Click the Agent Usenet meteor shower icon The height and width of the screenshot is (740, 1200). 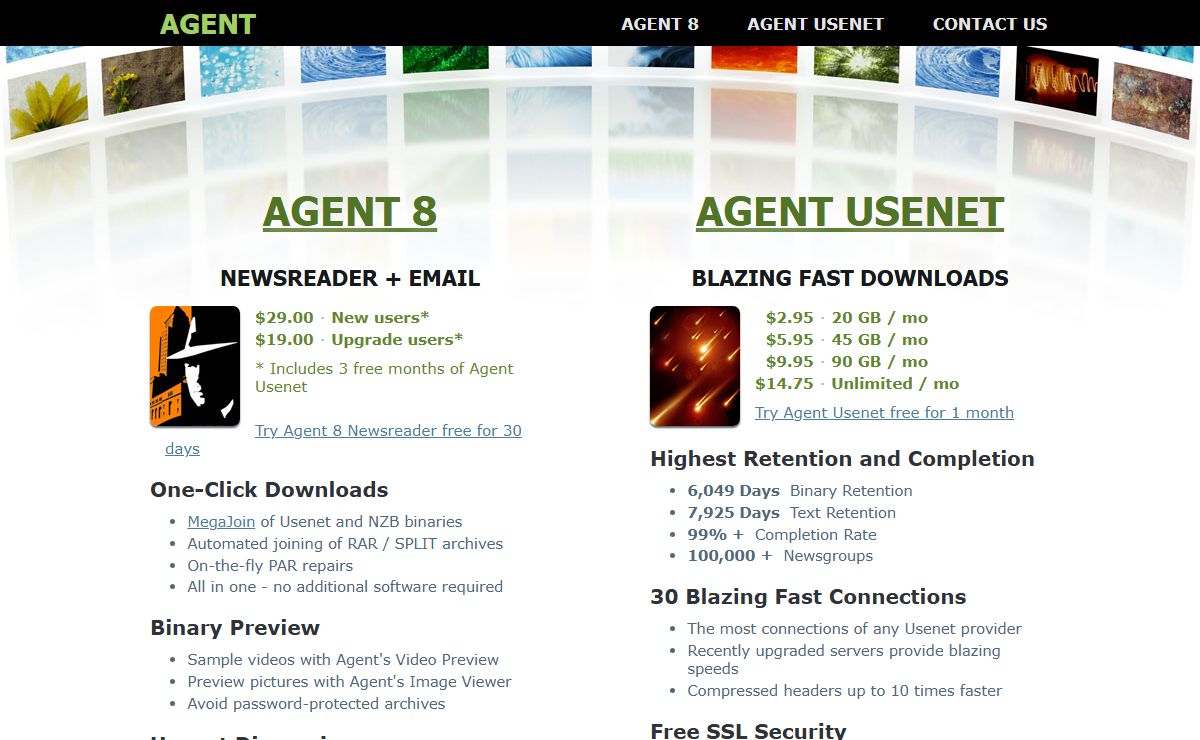click(695, 366)
